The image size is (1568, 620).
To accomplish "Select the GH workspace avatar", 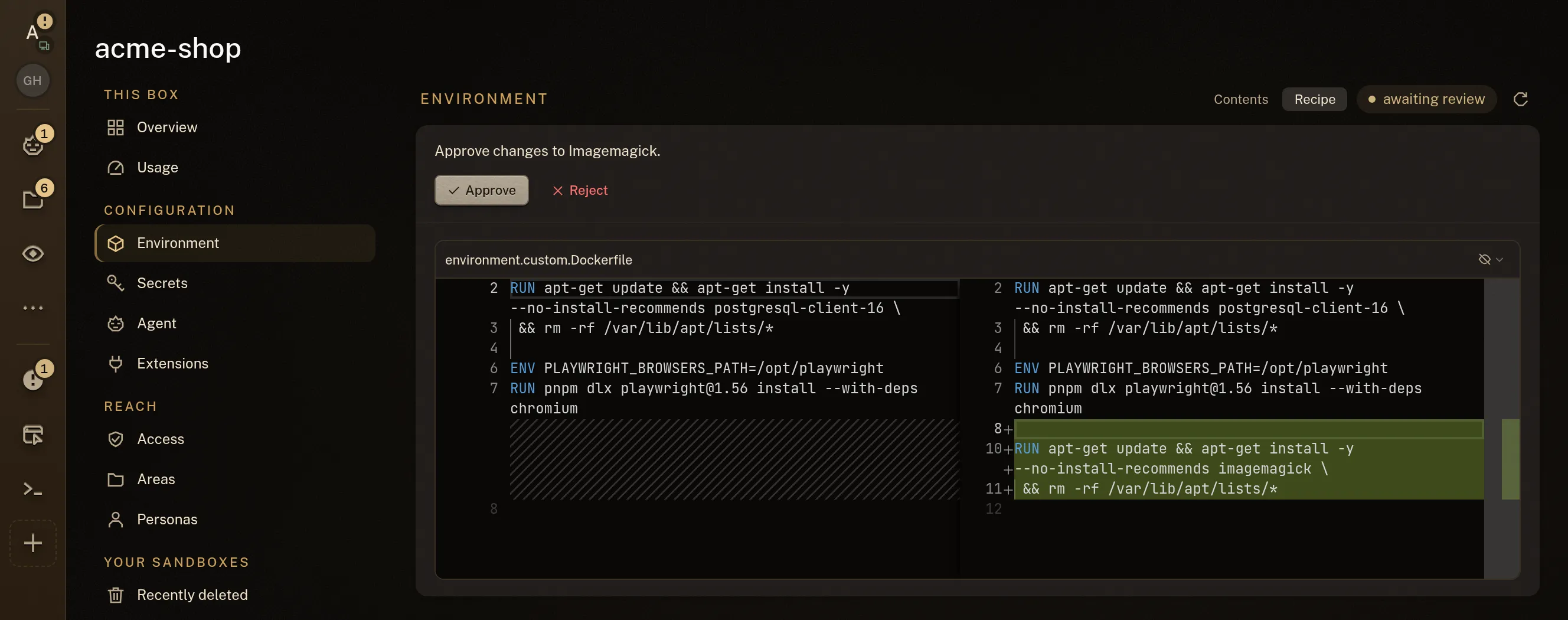I will point(33,80).
